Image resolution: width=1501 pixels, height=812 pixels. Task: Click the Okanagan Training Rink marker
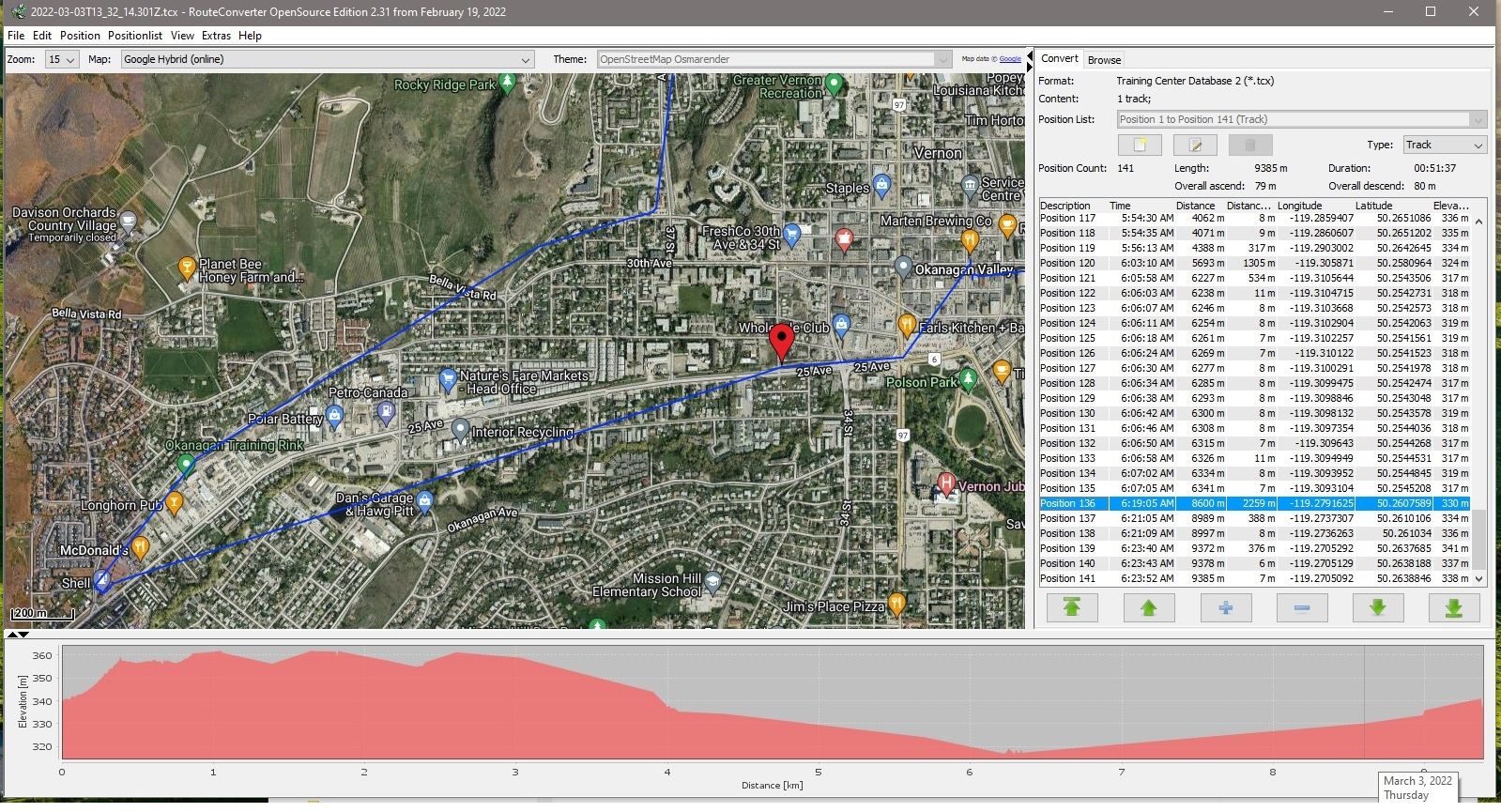pyautogui.click(x=186, y=464)
